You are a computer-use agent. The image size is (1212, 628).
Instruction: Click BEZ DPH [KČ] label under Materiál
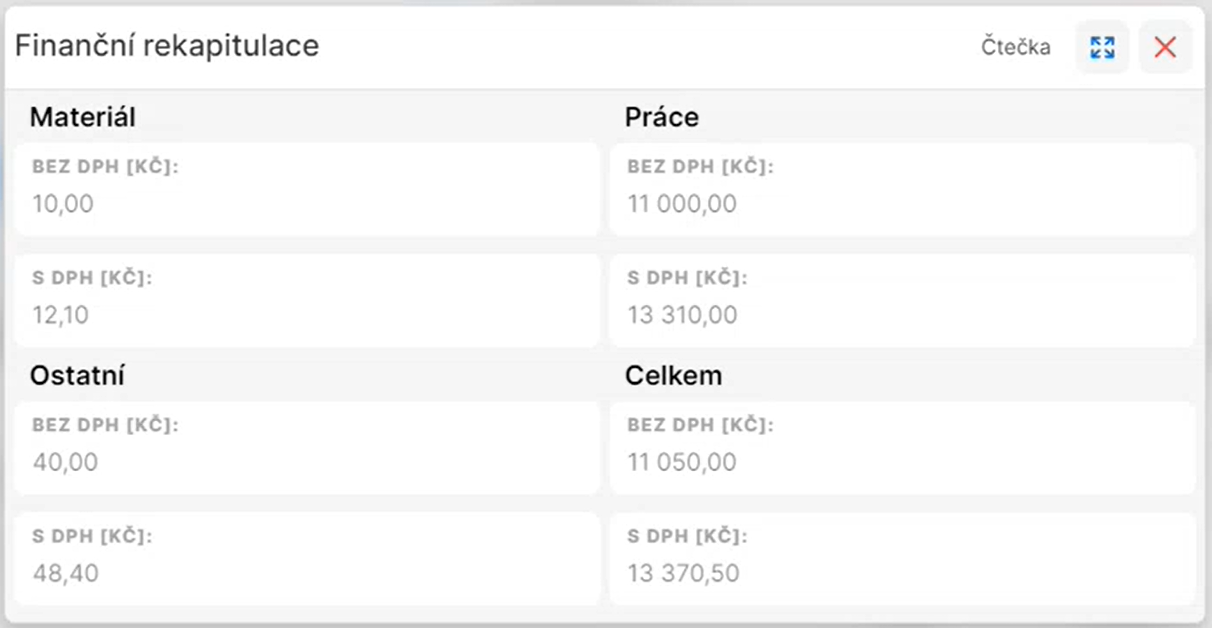click(105, 167)
